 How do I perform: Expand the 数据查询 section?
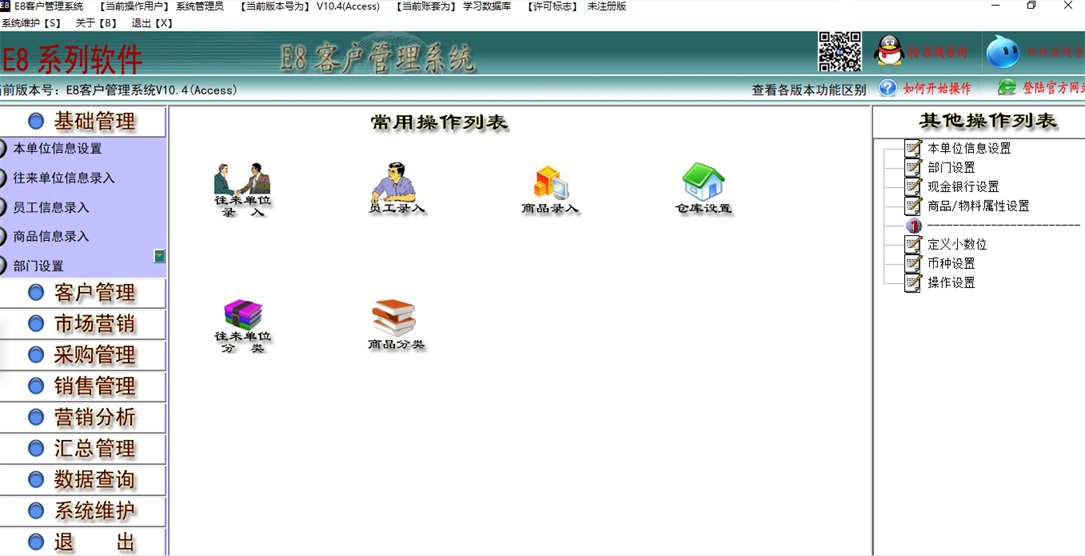click(x=84, y=480)
